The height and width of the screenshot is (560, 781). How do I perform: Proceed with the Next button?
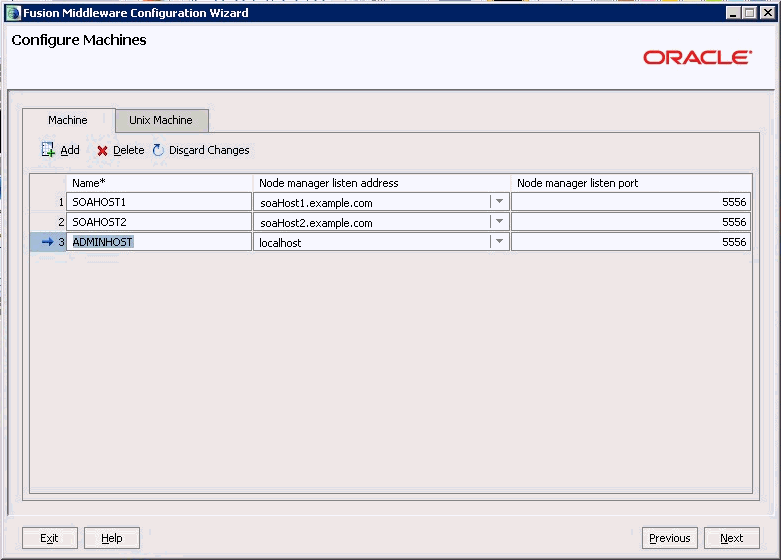(x=732, y=538)
